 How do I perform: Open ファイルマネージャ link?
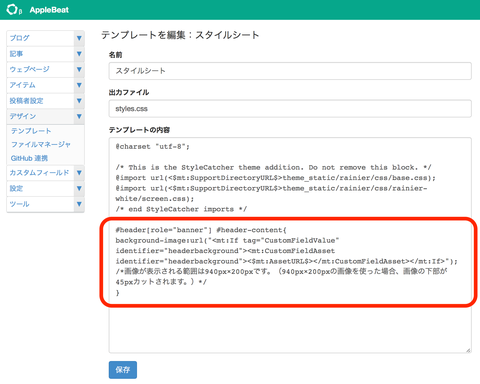[x=41, y=144]
